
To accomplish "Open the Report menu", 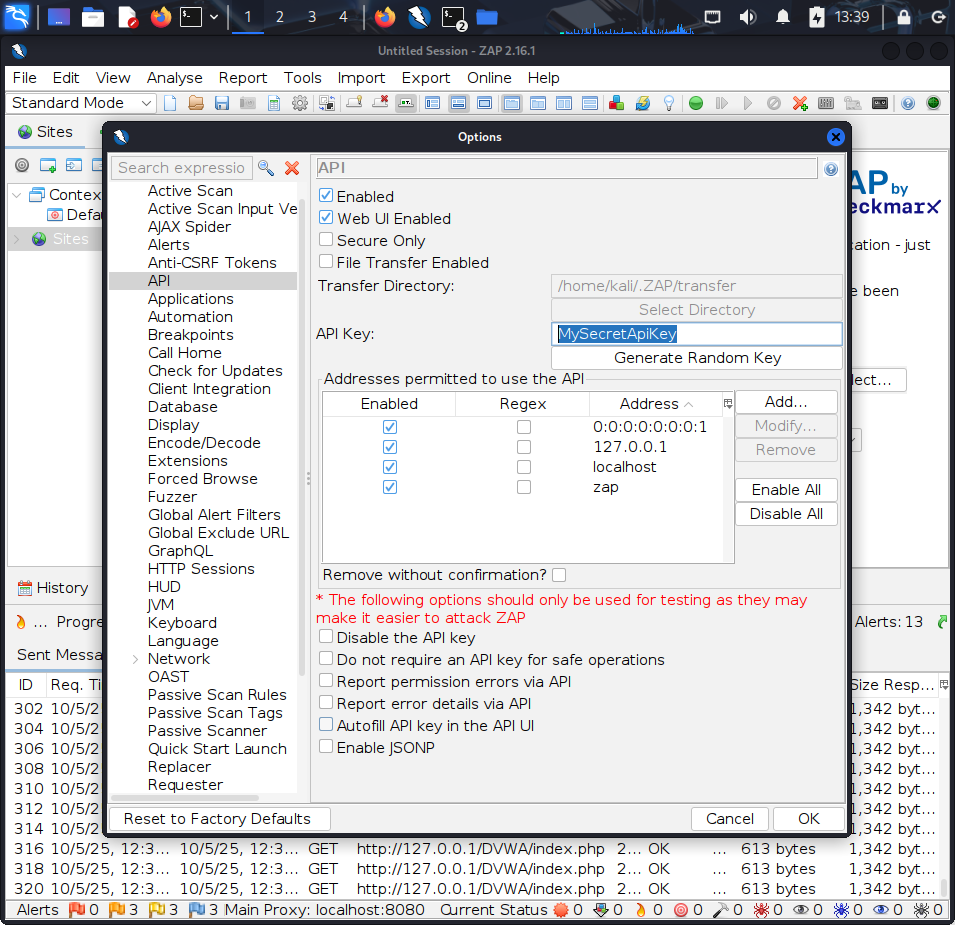I will click(242, 78).
